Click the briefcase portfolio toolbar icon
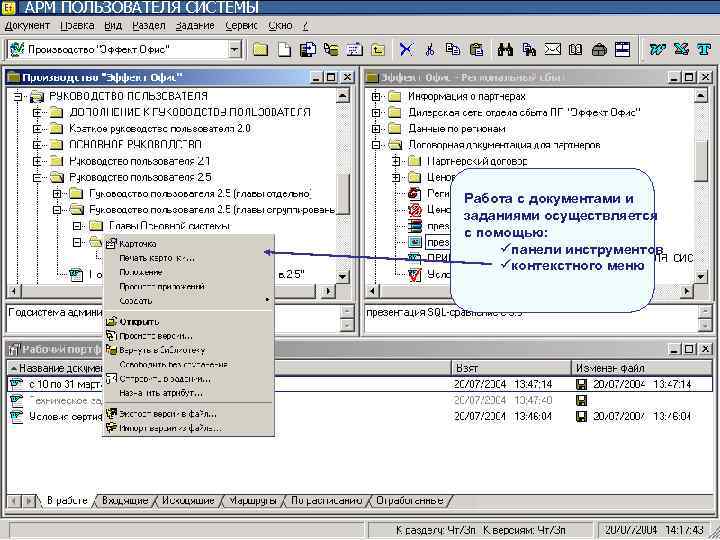Image resolution: width=720 pixels, height=540 pixels. coord(599,49)
